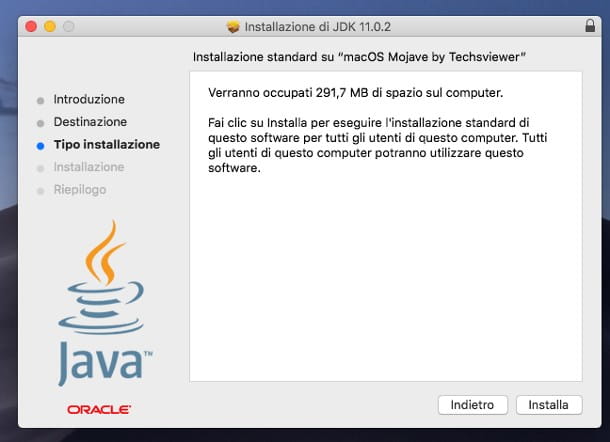Close the installer with the red button
610x442 pixels.
pos(33,26)
